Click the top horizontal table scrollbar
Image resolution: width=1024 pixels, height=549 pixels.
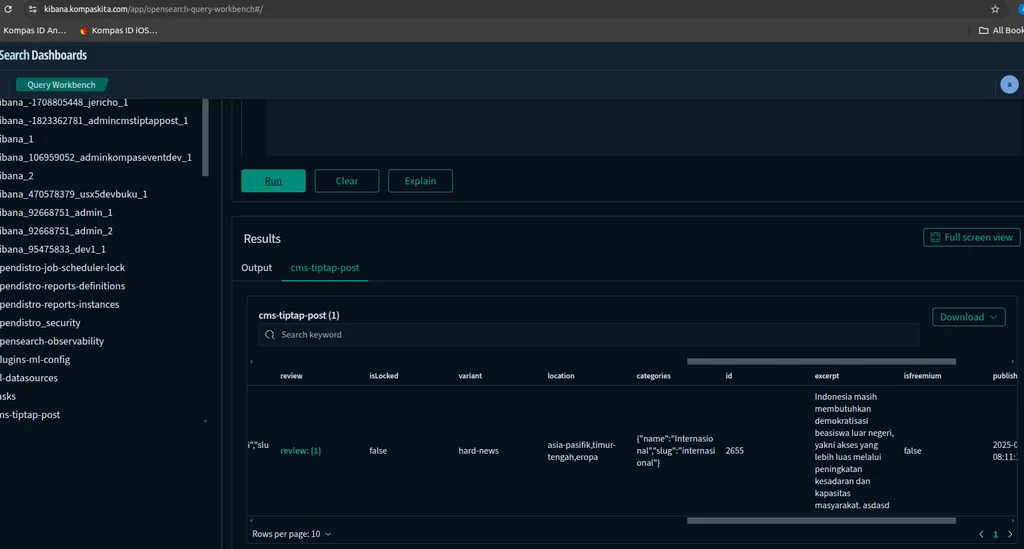[x=821, y=361]
